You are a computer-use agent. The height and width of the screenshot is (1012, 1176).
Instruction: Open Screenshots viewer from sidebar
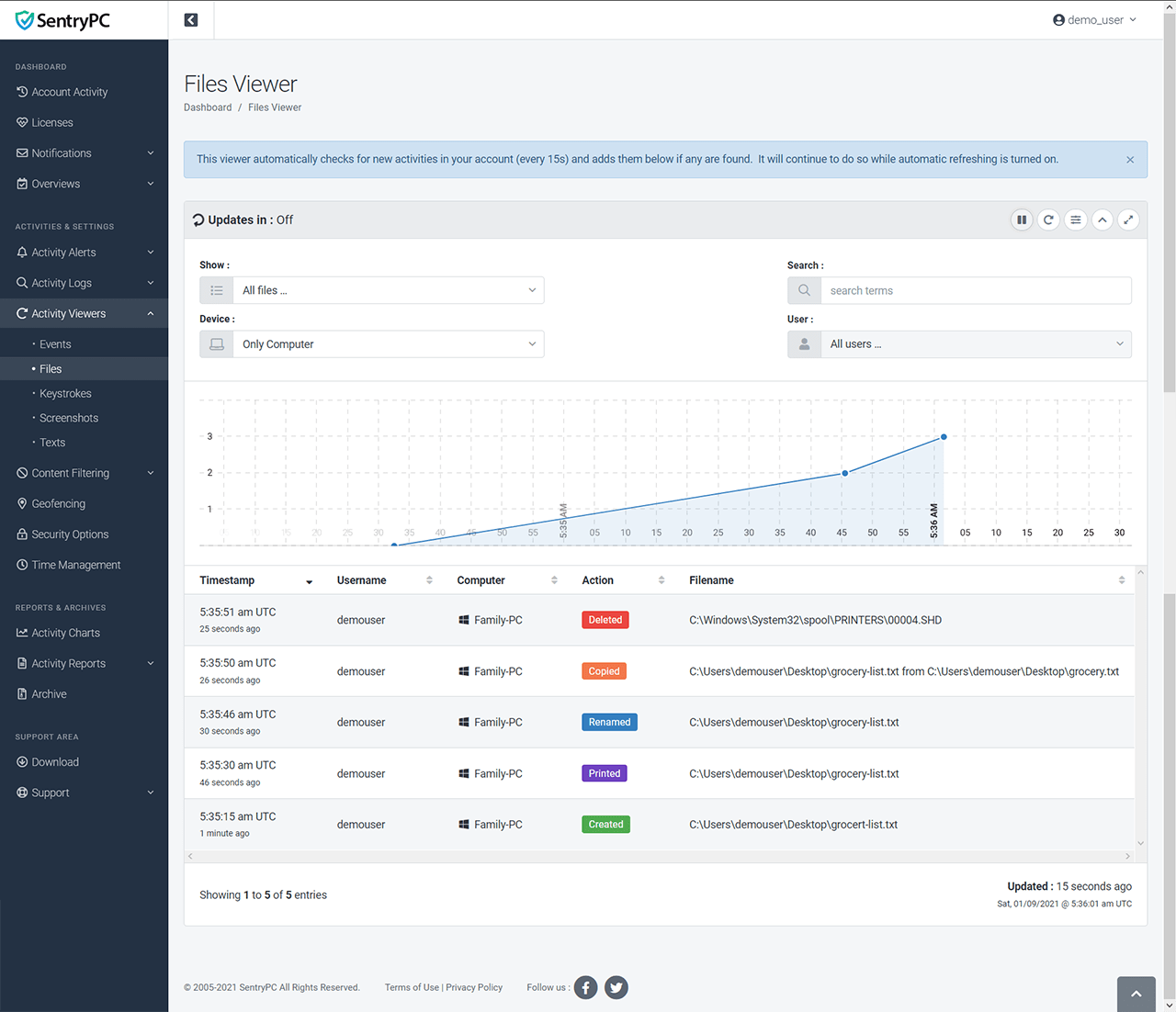pos(69,418)
